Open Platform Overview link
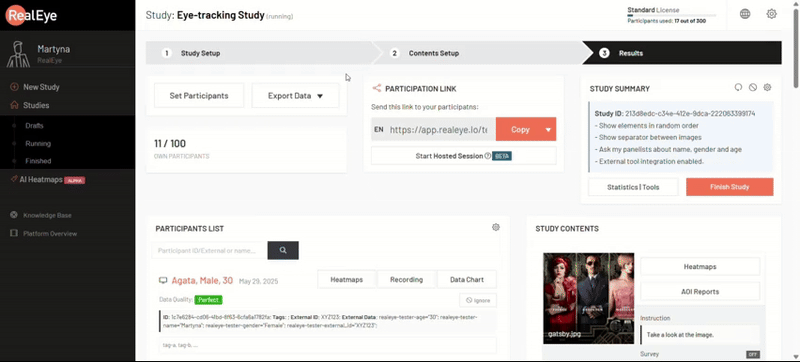Viewport: 800px width, 362px height. 50,234
